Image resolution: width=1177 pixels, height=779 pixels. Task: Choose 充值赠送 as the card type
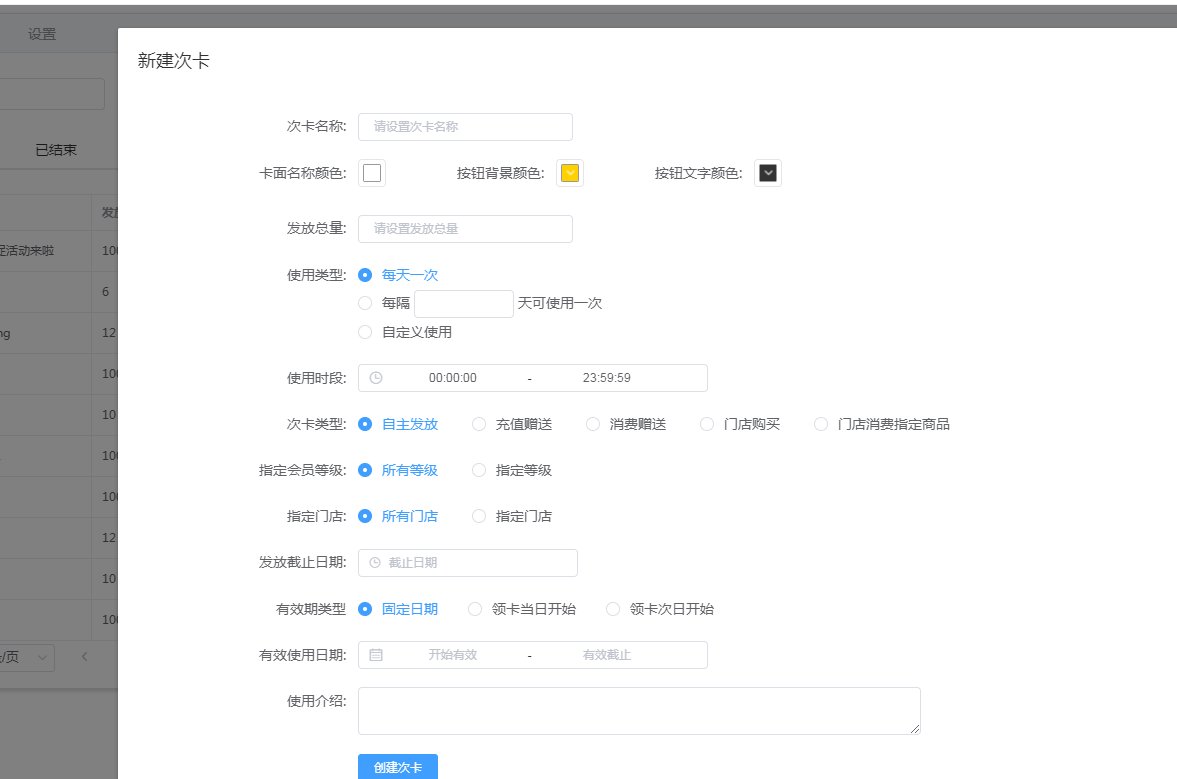click(479, 424)
